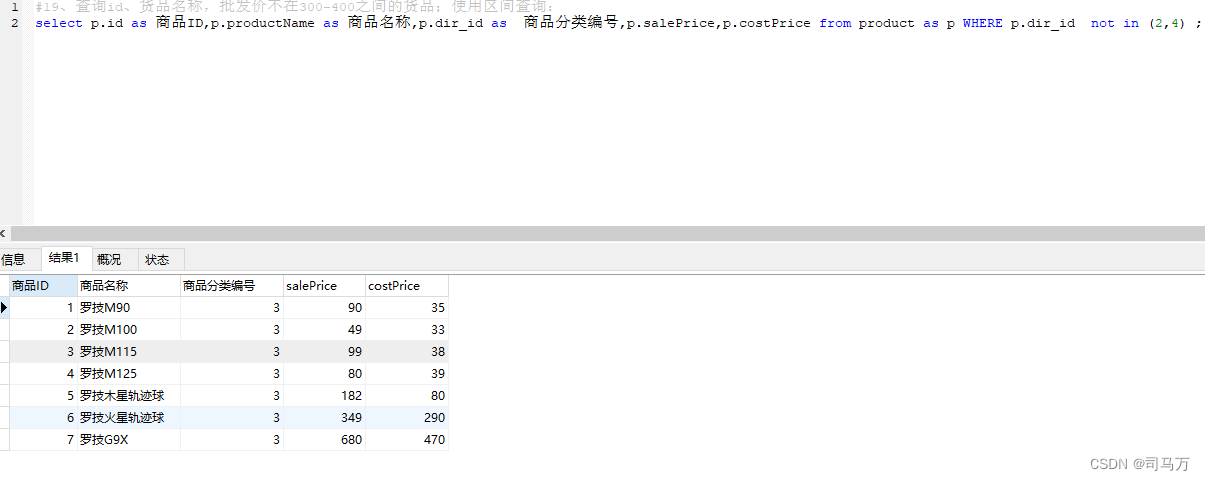1205x480 pixels.
Task: Click salePrice value 49 of 罗技M100
Action: (x=324, y=330)
